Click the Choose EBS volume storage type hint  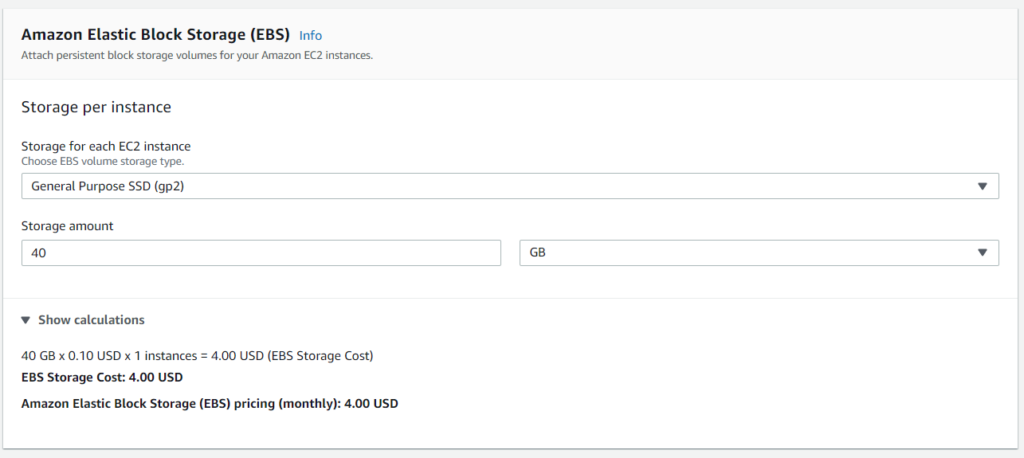click(x=103, y=161)
